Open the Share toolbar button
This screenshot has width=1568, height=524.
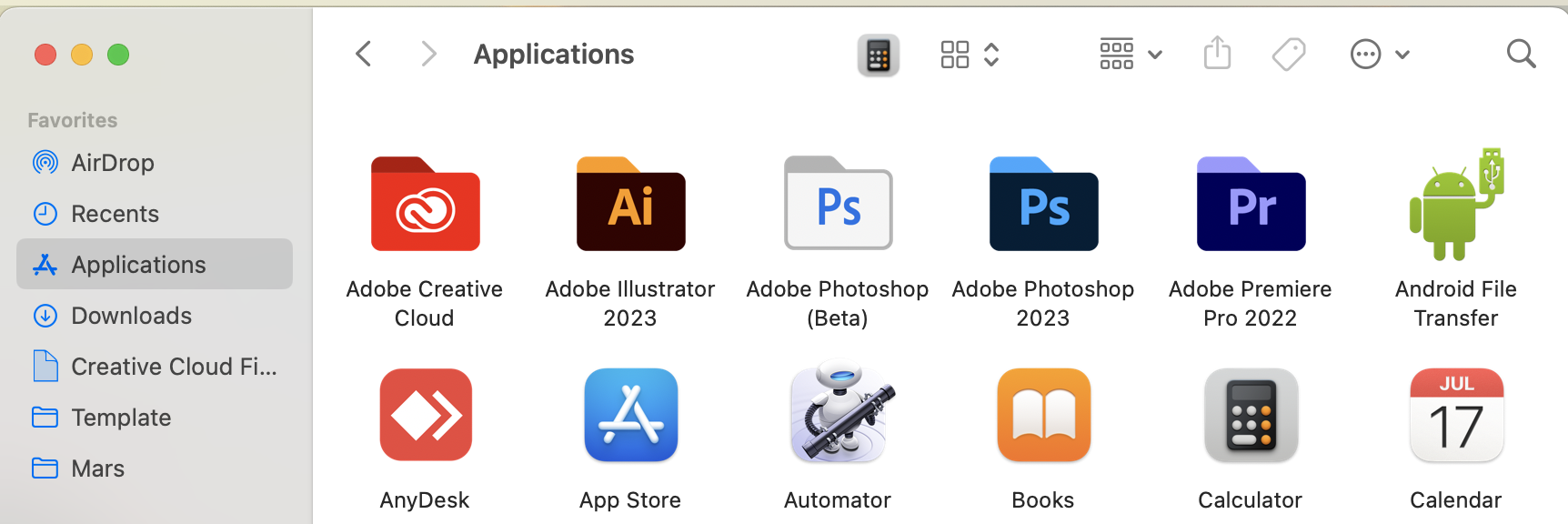1217,53
